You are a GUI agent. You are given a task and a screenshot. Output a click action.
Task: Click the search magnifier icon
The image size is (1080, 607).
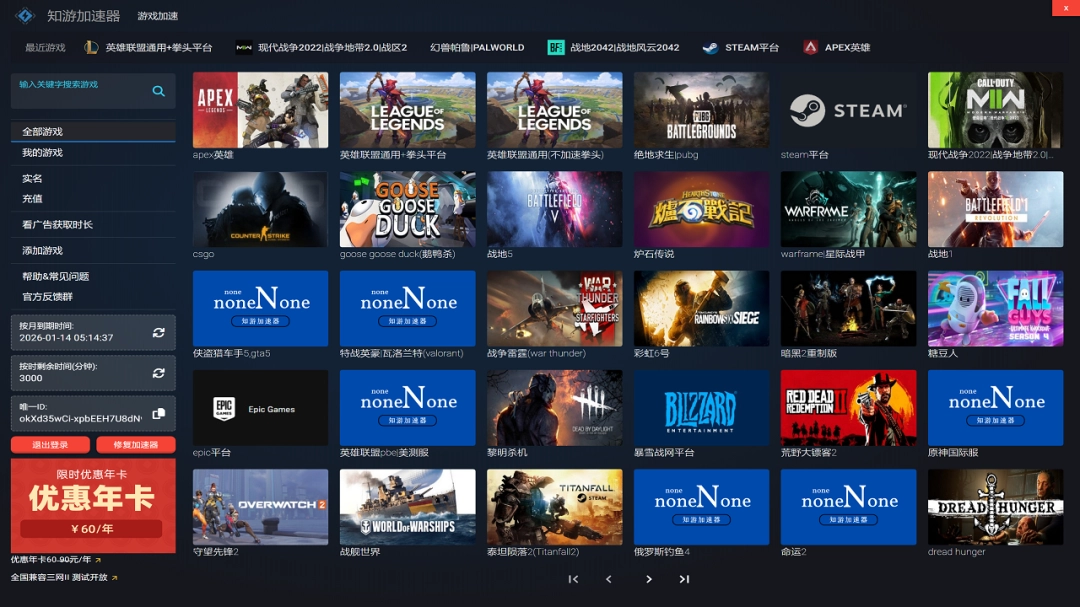[158, 91]
